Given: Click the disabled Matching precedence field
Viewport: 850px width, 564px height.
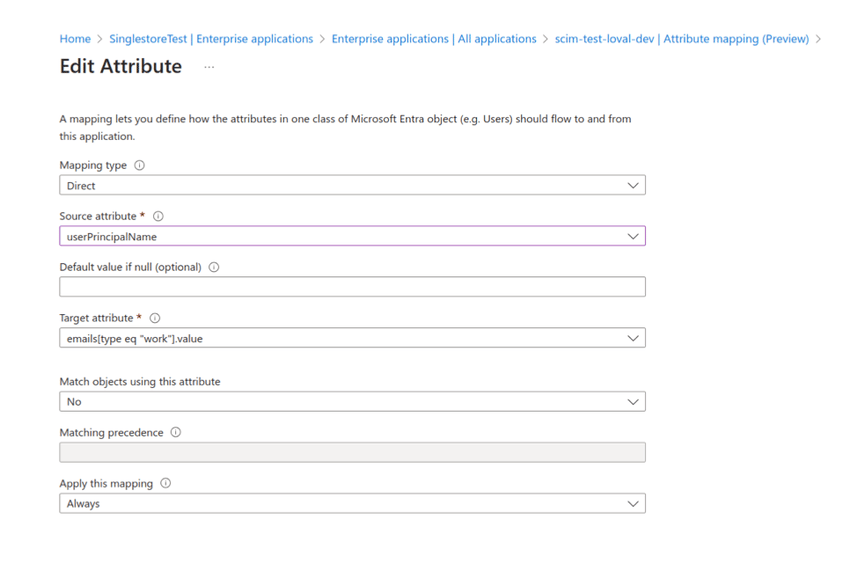Looking at the screenshot, I should point(352,452).
